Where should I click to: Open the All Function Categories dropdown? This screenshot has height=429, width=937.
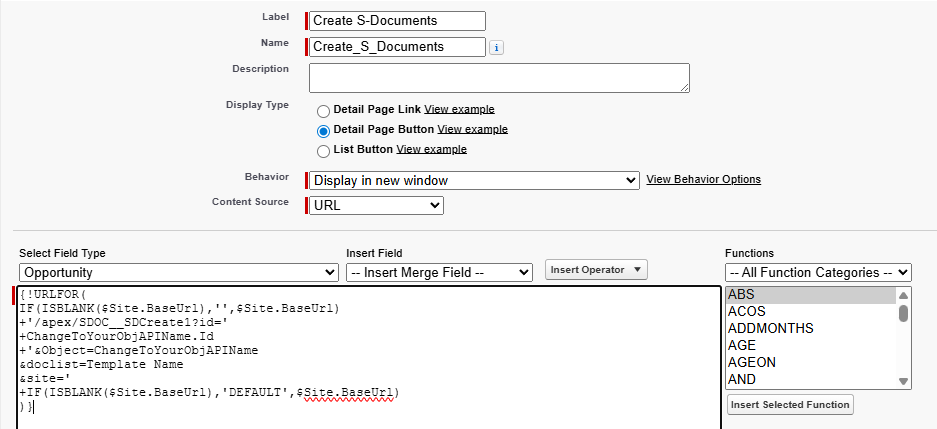click(x=818, y=272)
